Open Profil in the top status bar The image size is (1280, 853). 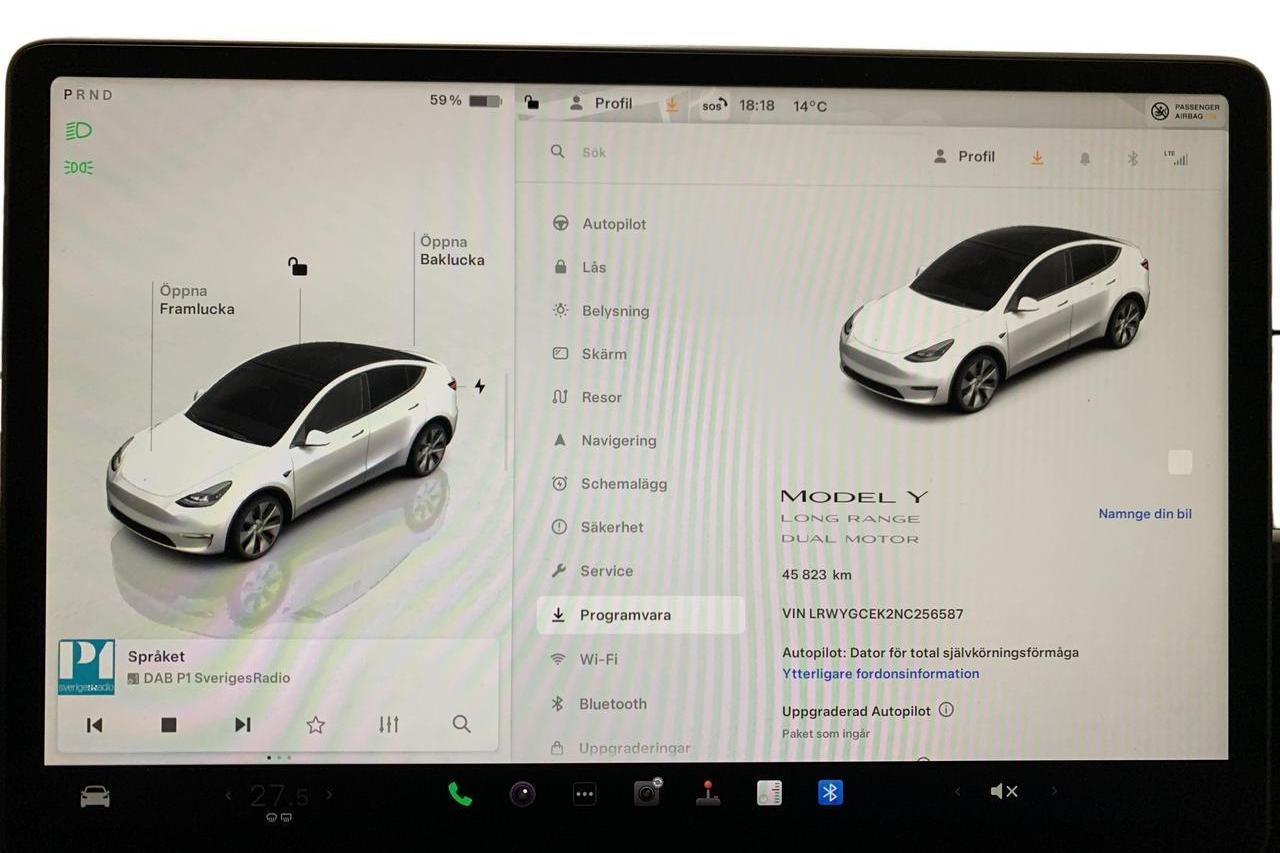click(601, 103)
